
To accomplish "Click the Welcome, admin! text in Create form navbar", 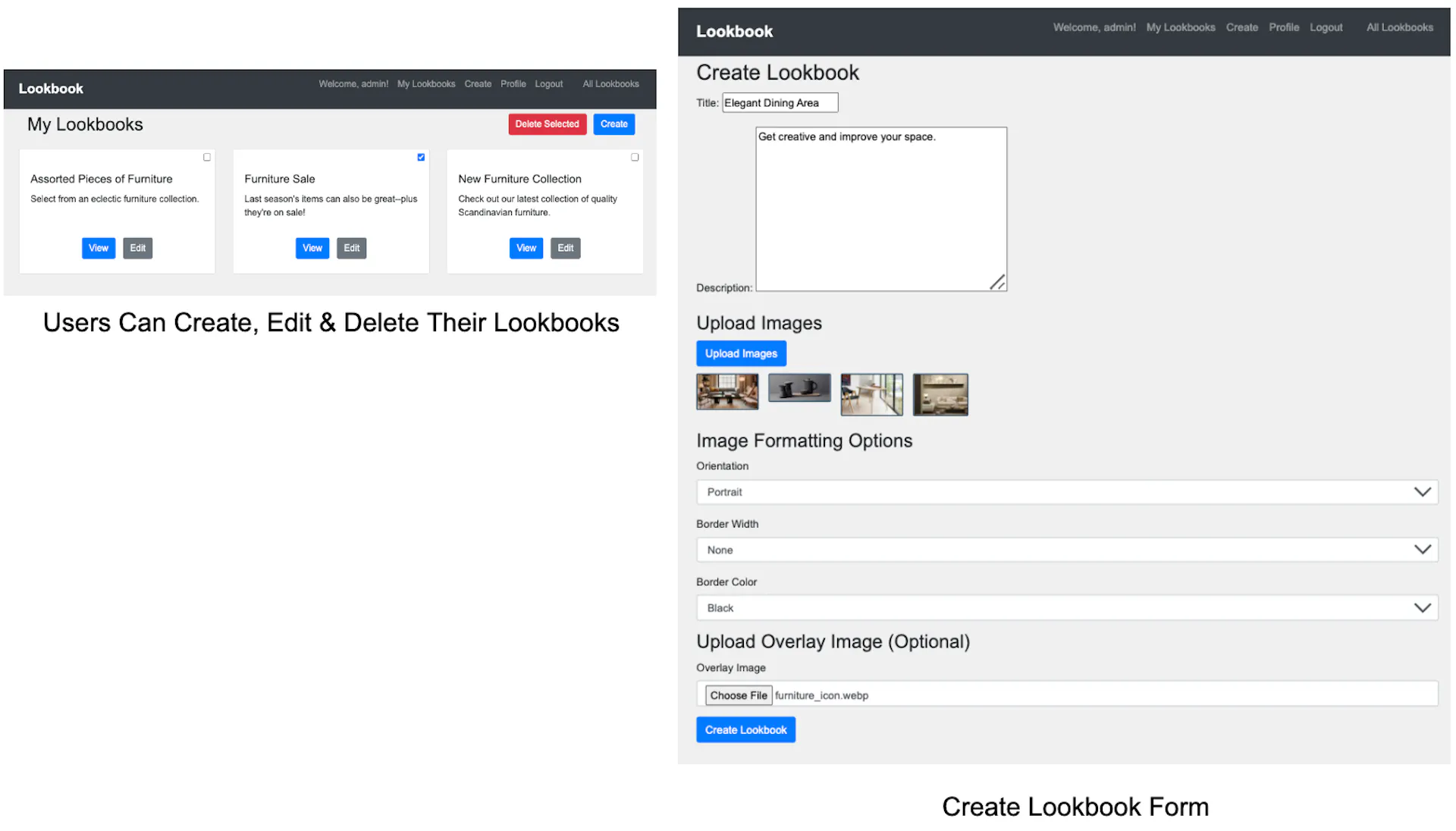I will [1094, 27].
